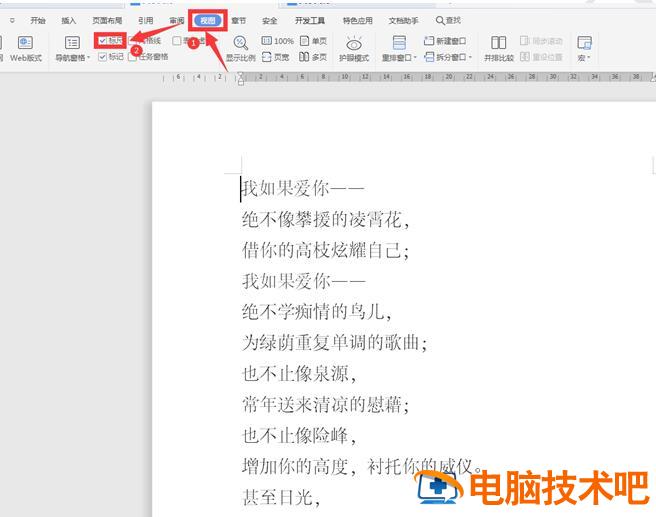The width and height of the screenshot is (656, 517).
Task: Set zoom to 100%
Action: coord(277,41)
